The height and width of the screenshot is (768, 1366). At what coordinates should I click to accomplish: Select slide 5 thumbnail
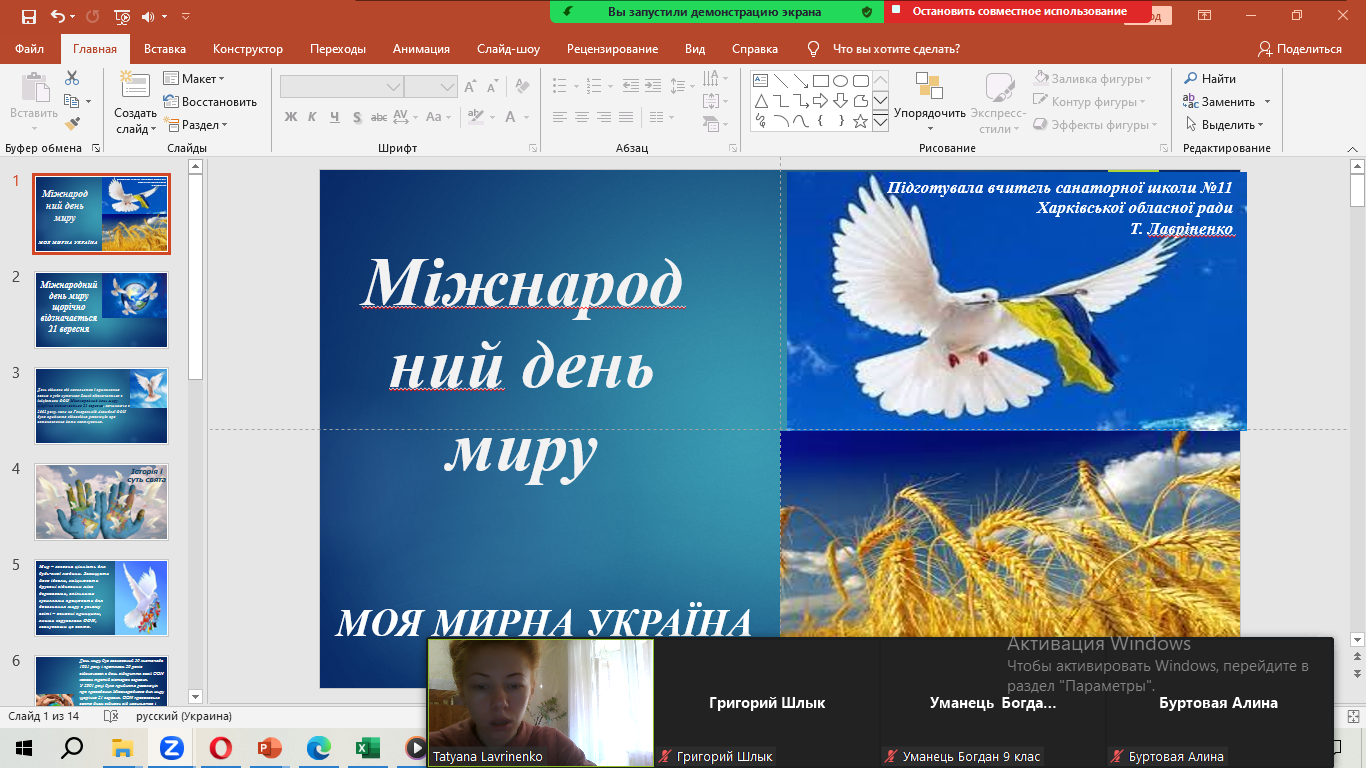(x=102, y=598)
